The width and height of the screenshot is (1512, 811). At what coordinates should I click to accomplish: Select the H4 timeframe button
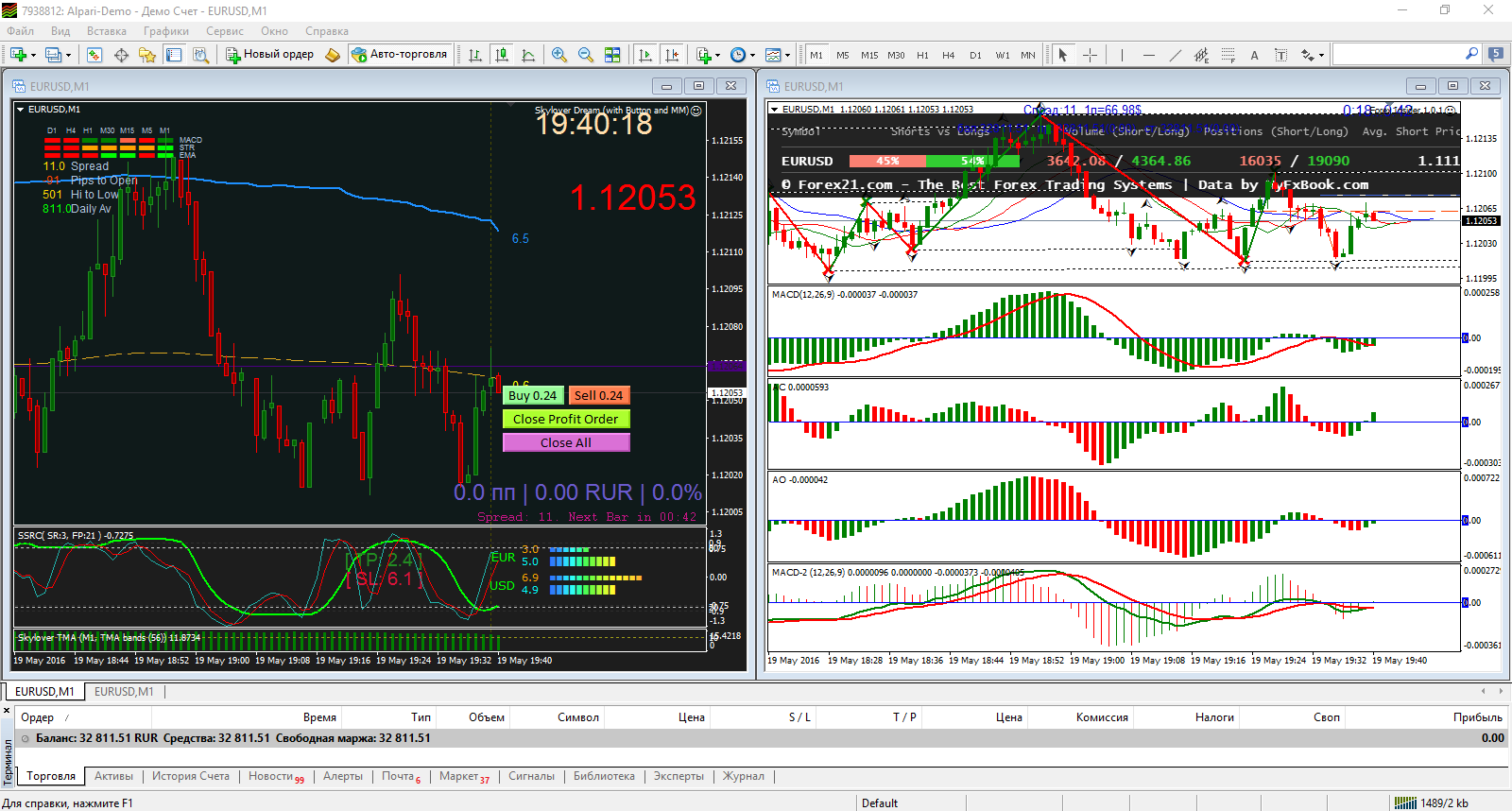click(949, 55)
